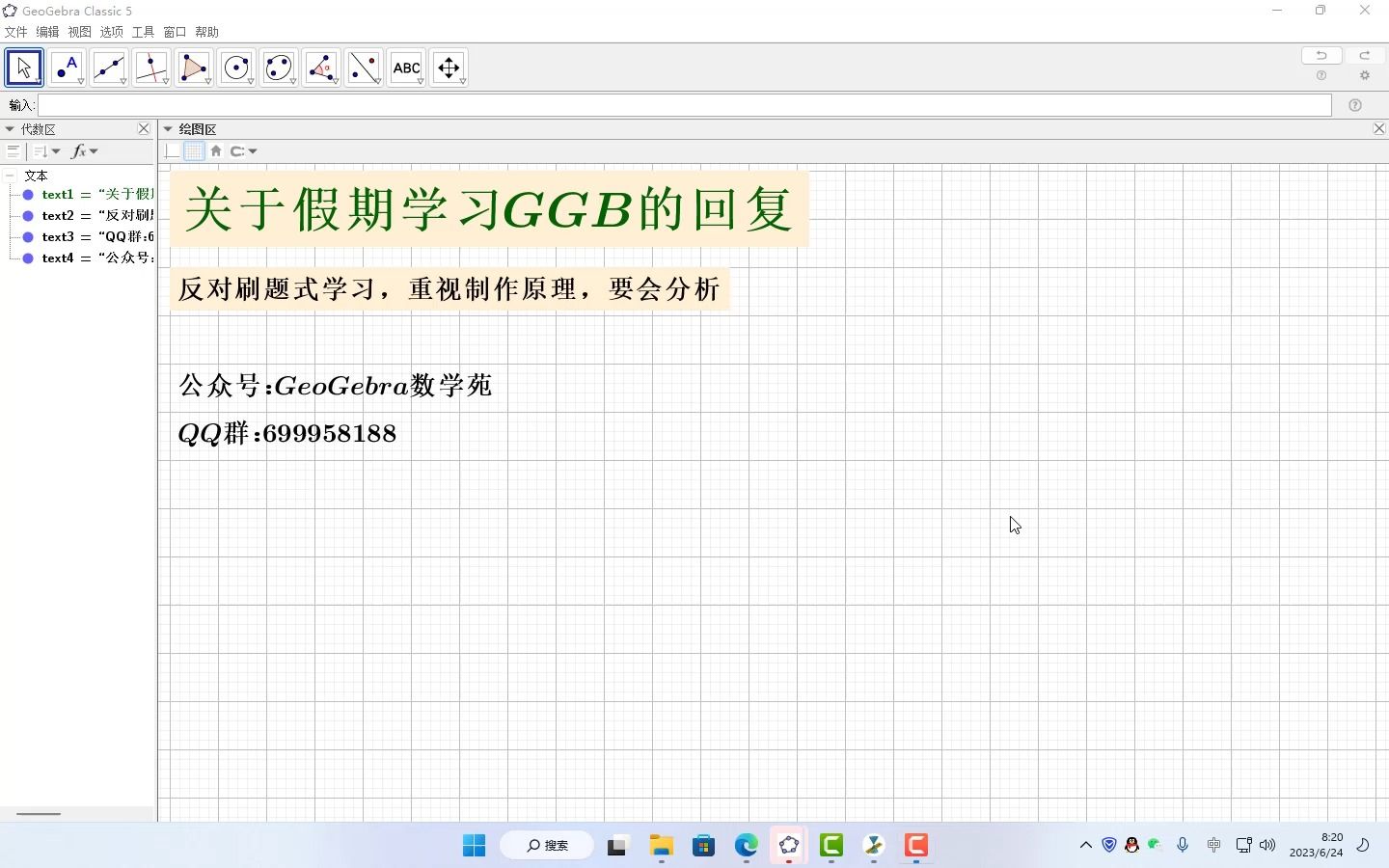Viewport: 1389px width, 868px height.
Task: Select the ABC Text tool
Action: tap(406, 68)
